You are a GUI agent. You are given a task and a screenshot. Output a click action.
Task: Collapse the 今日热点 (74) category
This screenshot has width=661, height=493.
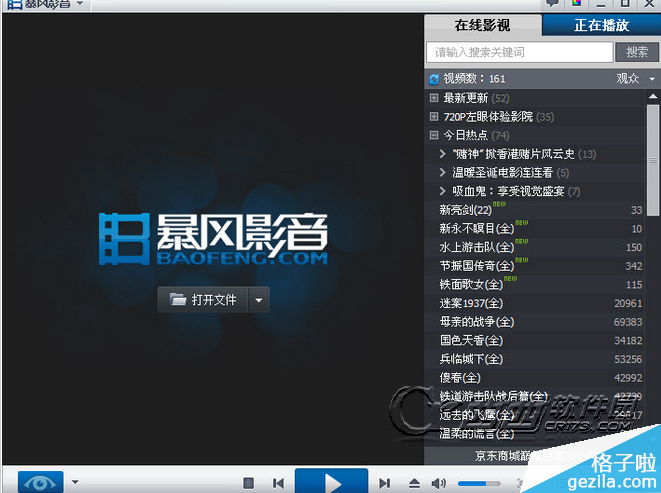click(434, 135)
